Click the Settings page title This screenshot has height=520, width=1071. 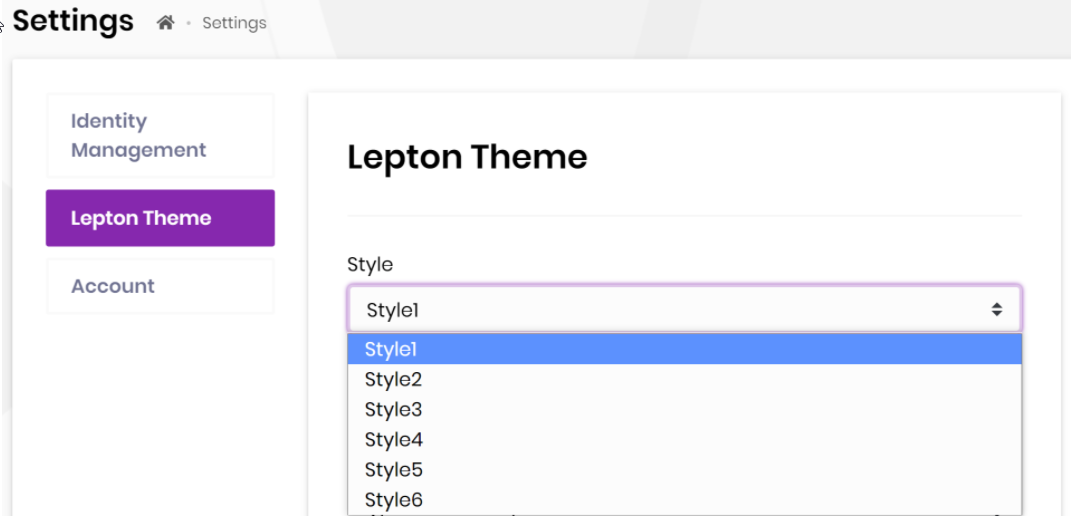[73, 21]
